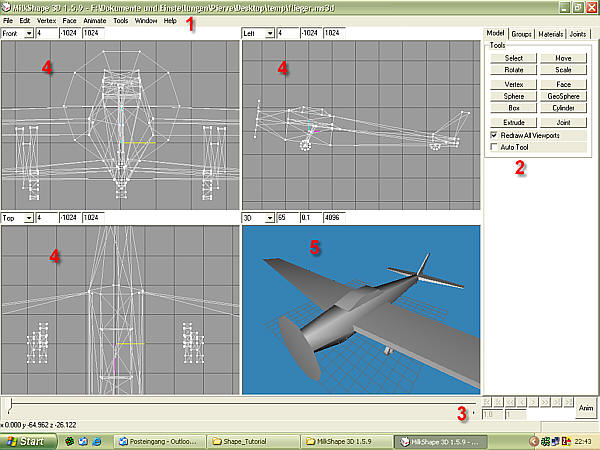The image size is (600, 450).
Task: Enable the Auto Tool checkbox
Action: click(x=494, y=147)
